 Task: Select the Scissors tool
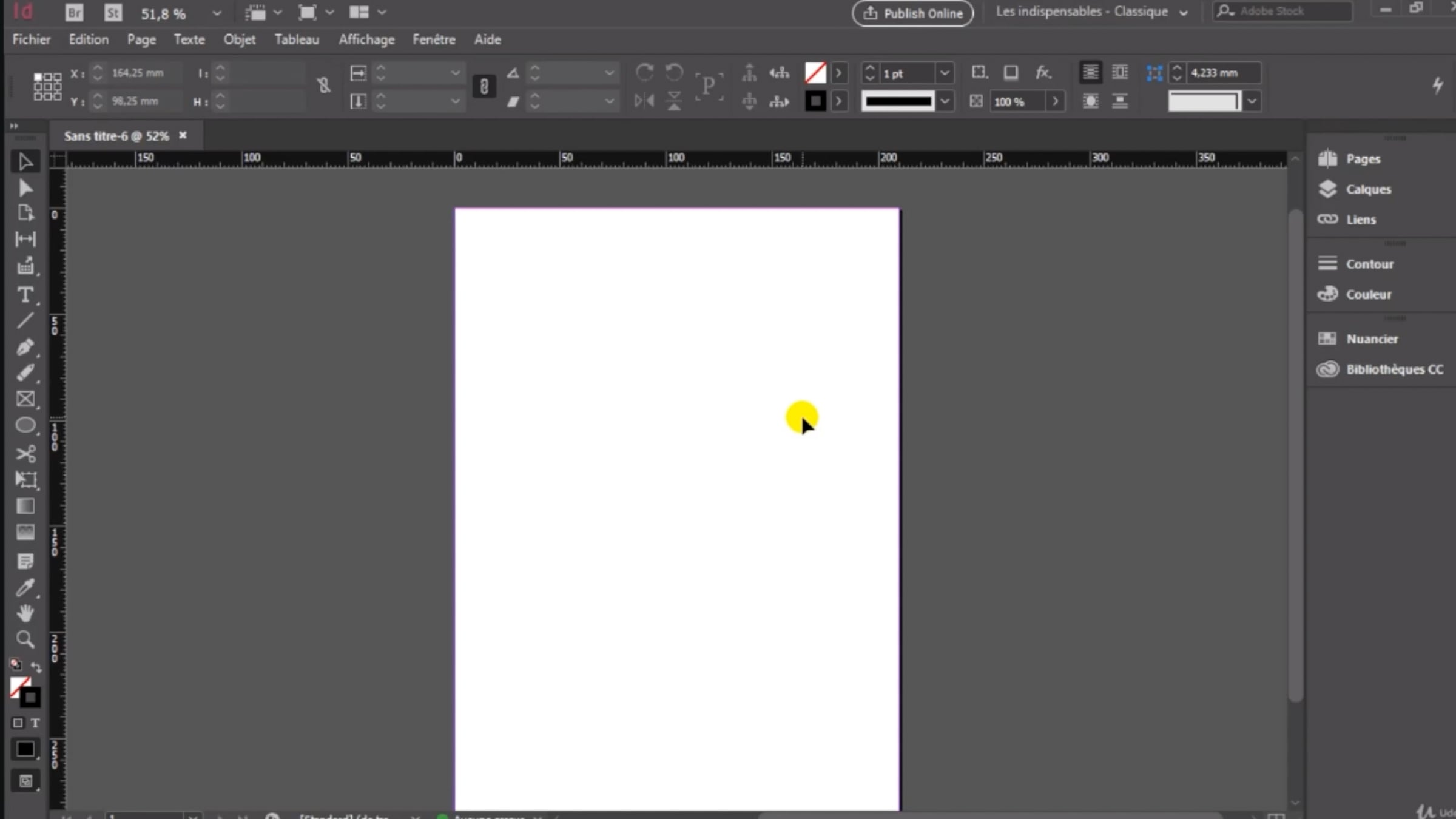pyautogui.click(x=25, y=453)
